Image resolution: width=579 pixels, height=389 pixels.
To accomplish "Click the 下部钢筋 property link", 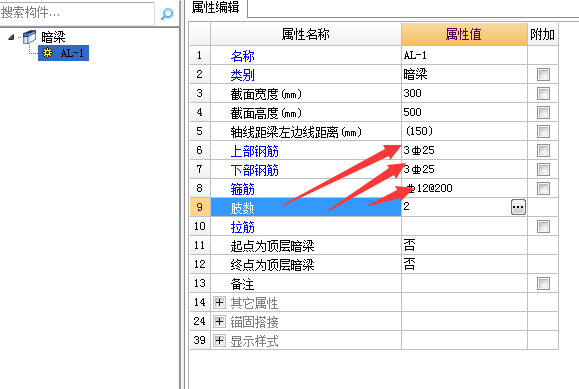I will [254, 170].
